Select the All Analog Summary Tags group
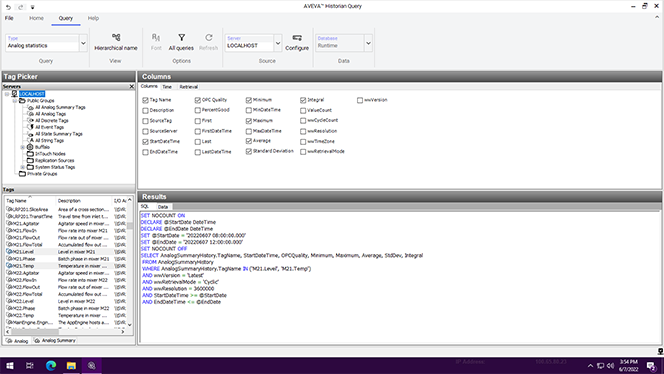 60,107
